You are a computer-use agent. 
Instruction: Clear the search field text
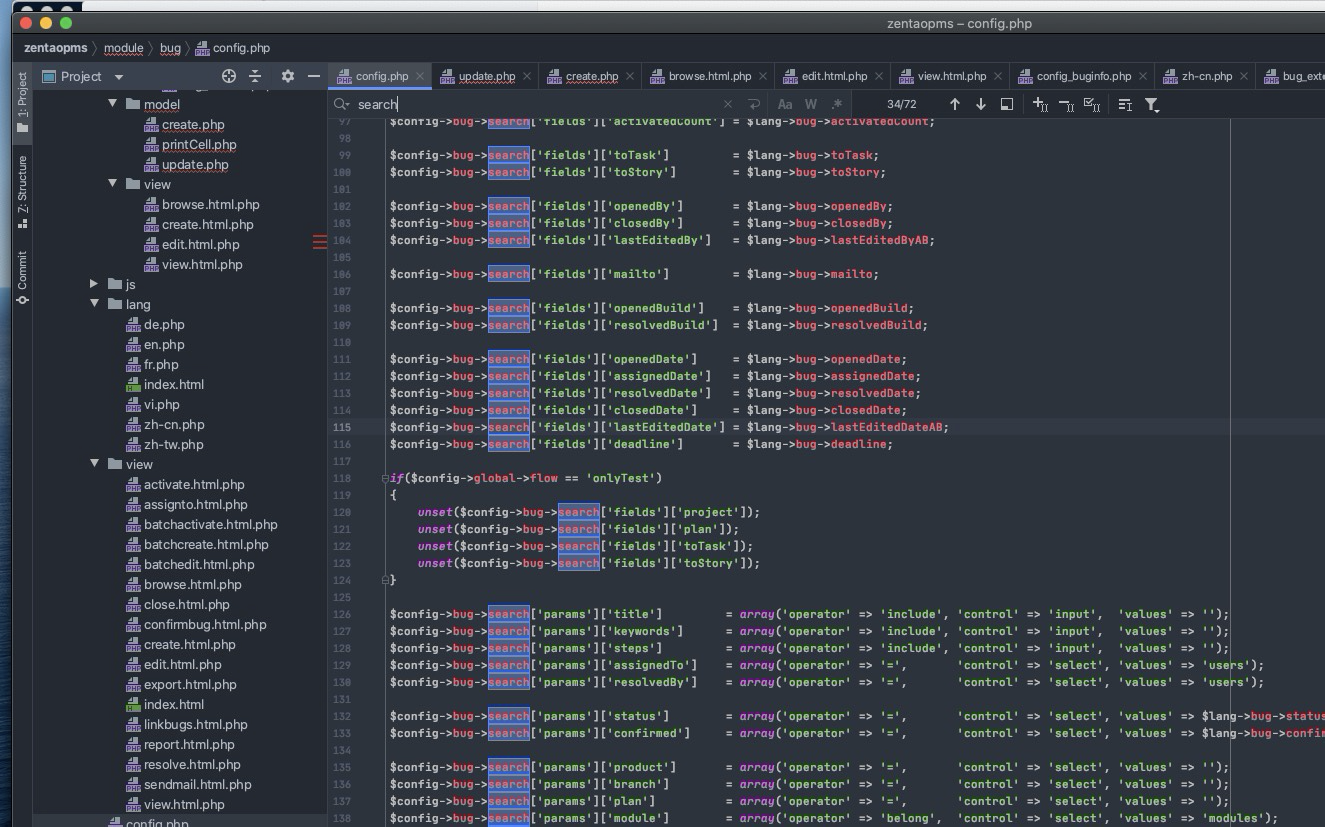pyautogui.click(x=727, y=104)
